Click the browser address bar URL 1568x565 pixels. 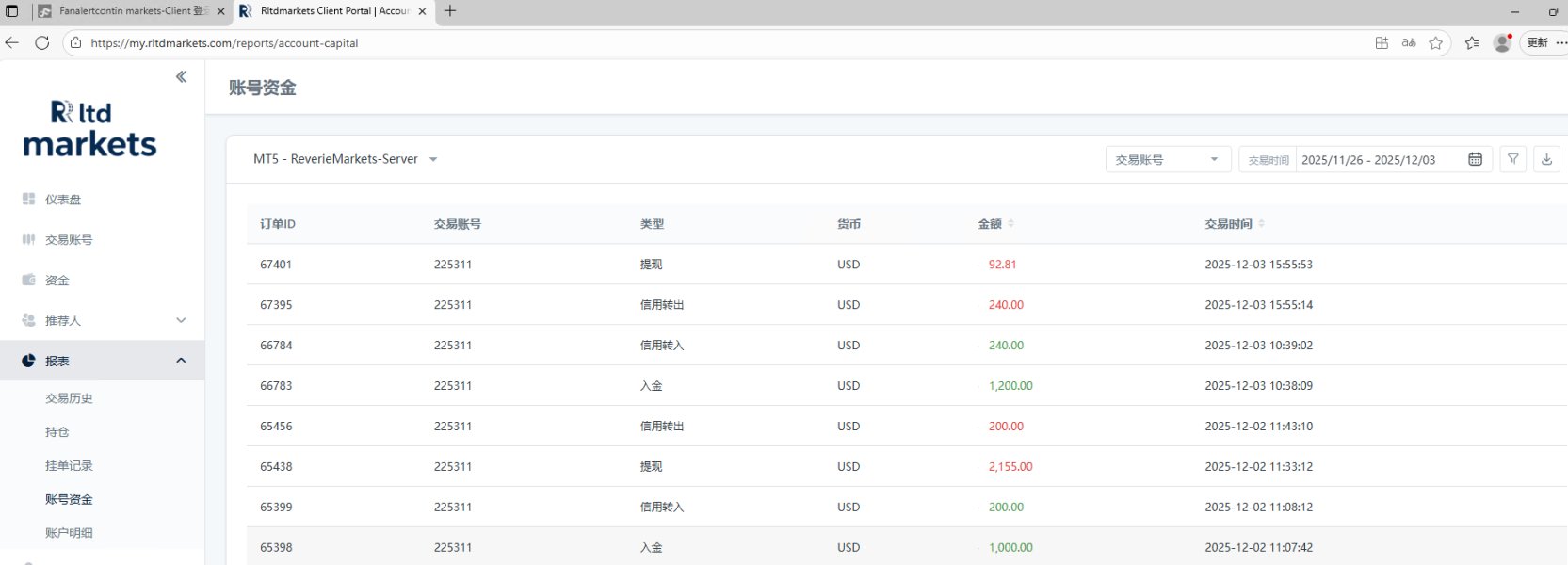pos(224,43)
